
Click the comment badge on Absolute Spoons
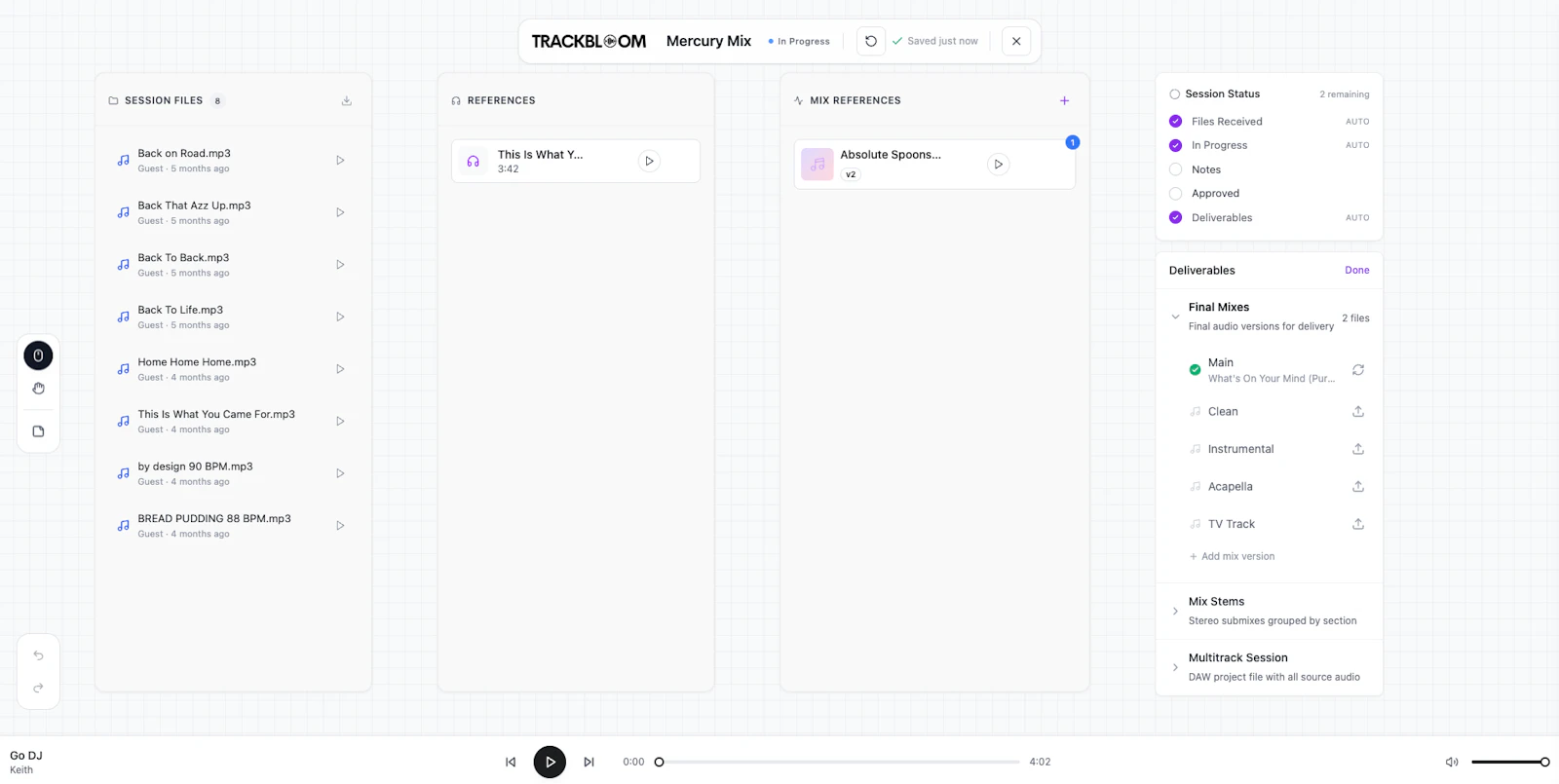coord(1072,143)
